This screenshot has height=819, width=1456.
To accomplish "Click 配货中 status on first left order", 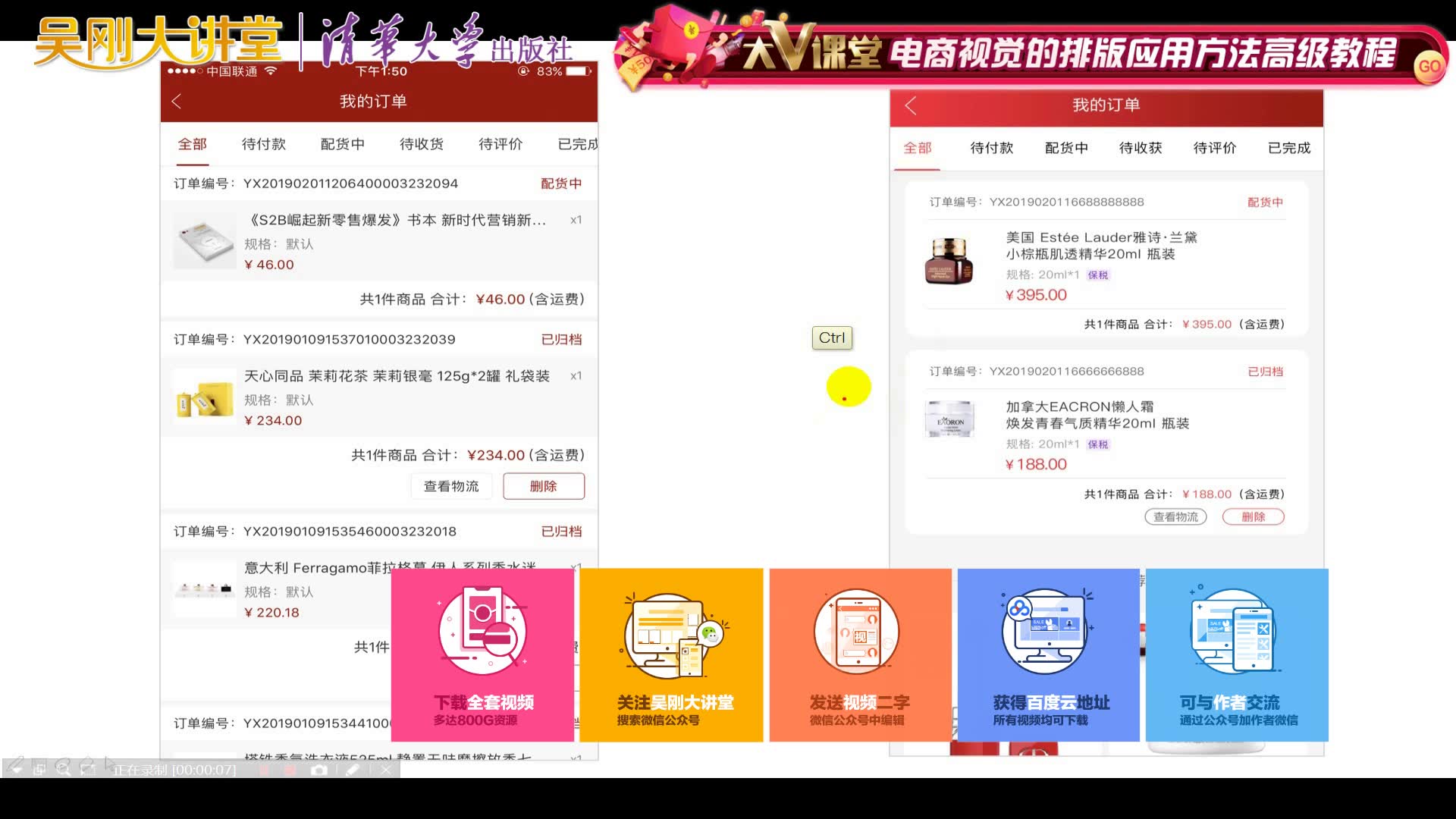I will 561,184.
